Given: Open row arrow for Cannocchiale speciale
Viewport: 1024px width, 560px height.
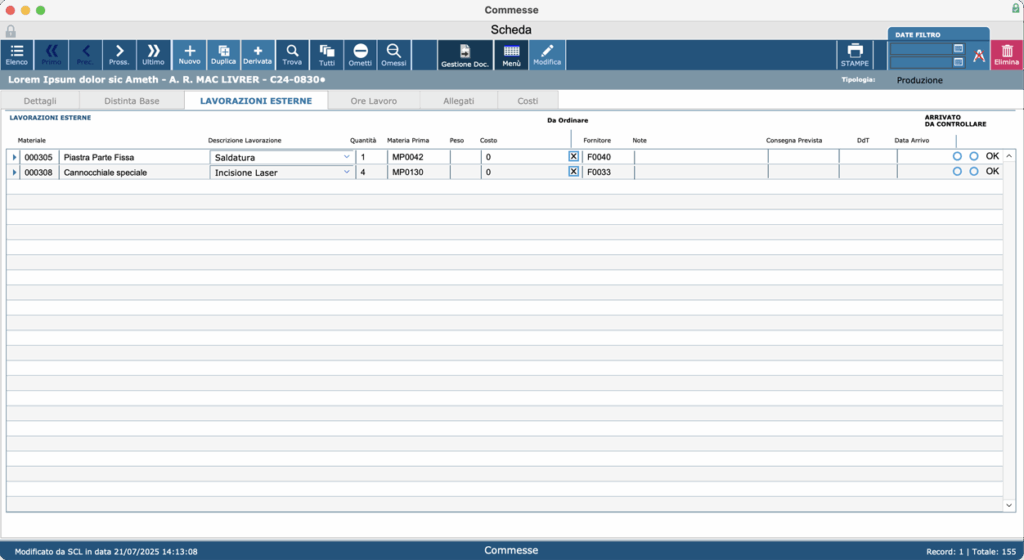Looking at the screenshot, I should click(14, 172).
